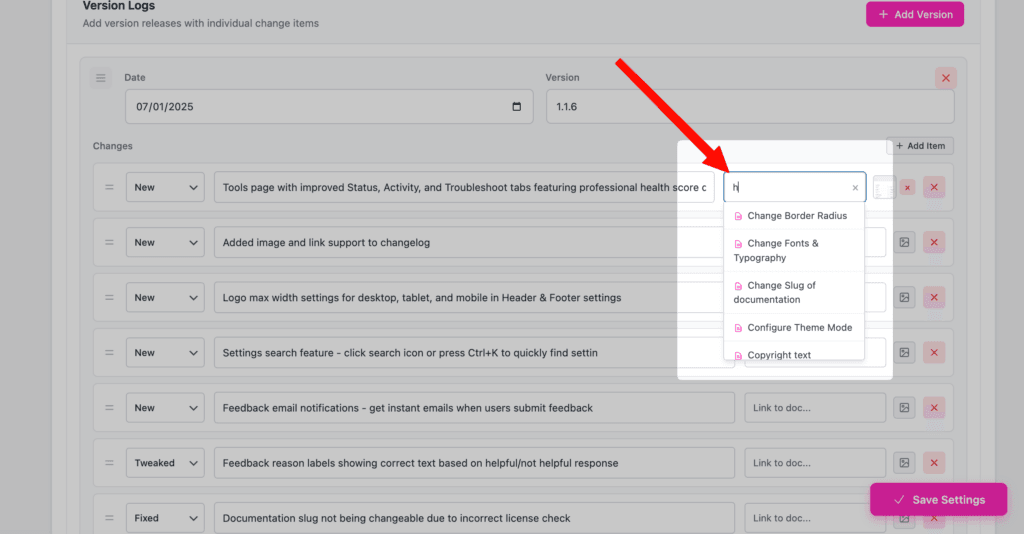1024x534 pixels.
Task: Open type dropdown for Tools page row
Action: 164,187
